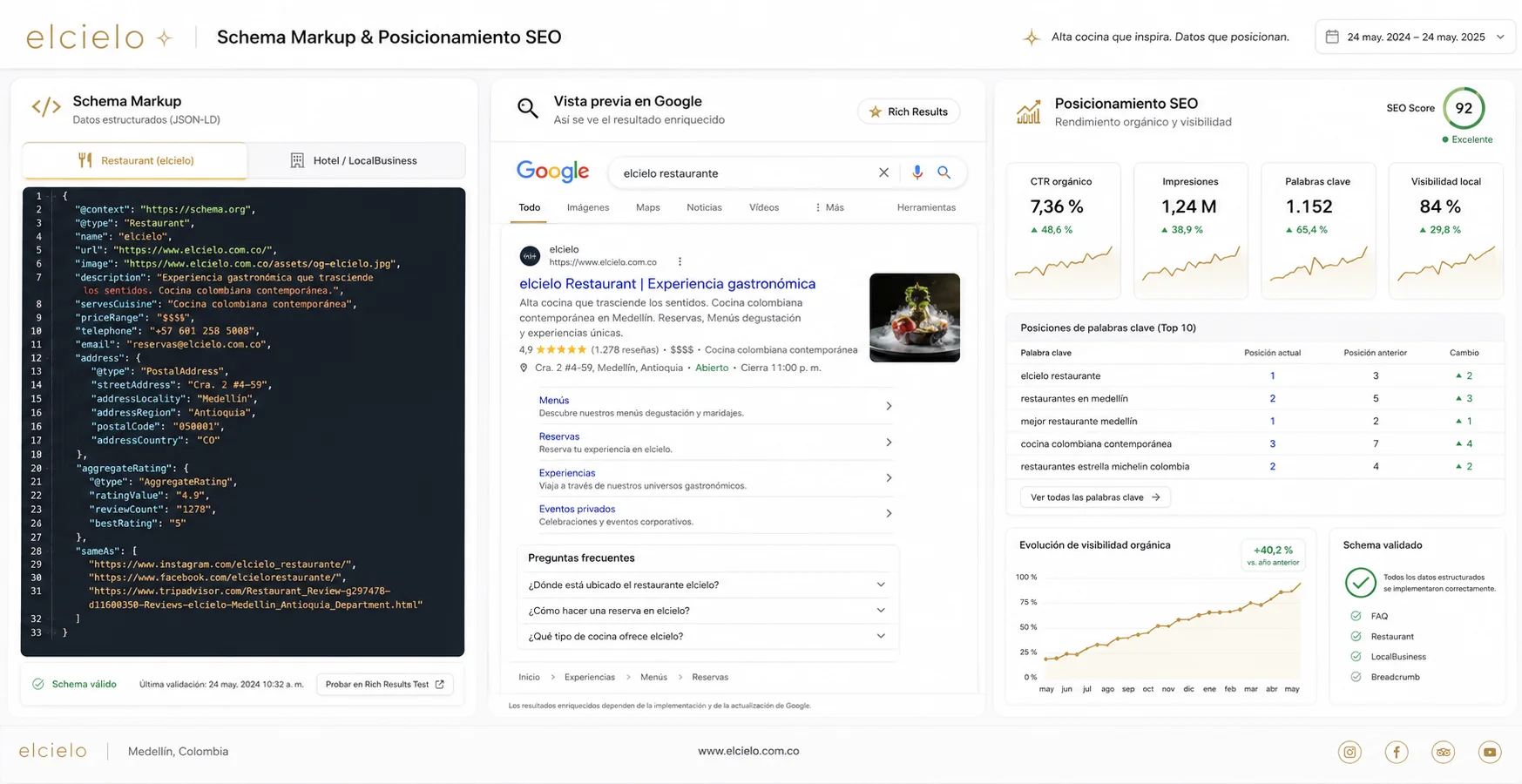Click the Instagram icon in the footer

click(1350, 752)
